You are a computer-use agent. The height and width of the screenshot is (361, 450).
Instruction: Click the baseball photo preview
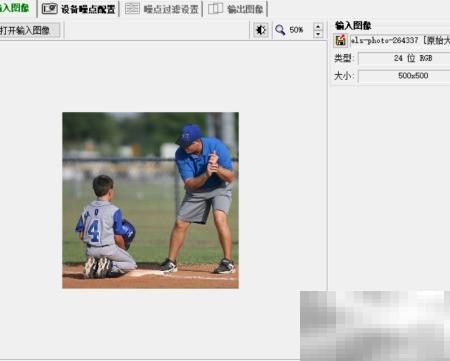(x=150, y=200)
